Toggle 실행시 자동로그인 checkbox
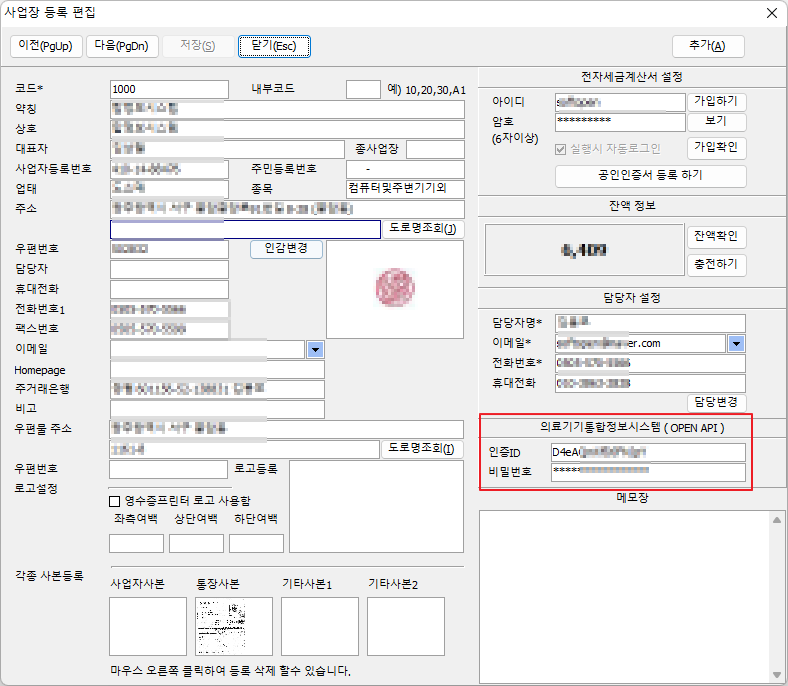This screenshot has height=686, width=788. pyautogui.click(x=560, y=149)
